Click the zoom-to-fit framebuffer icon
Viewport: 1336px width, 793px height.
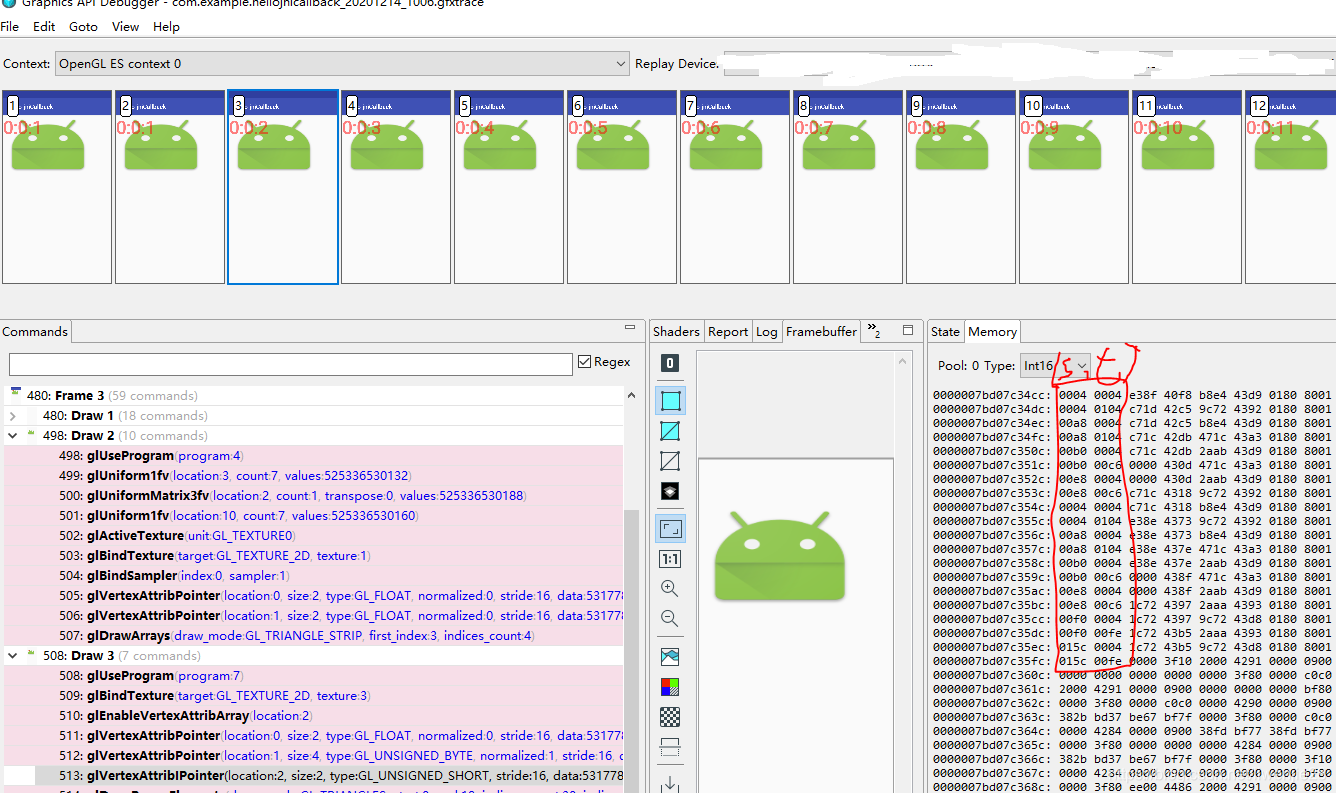pos(670,528)
